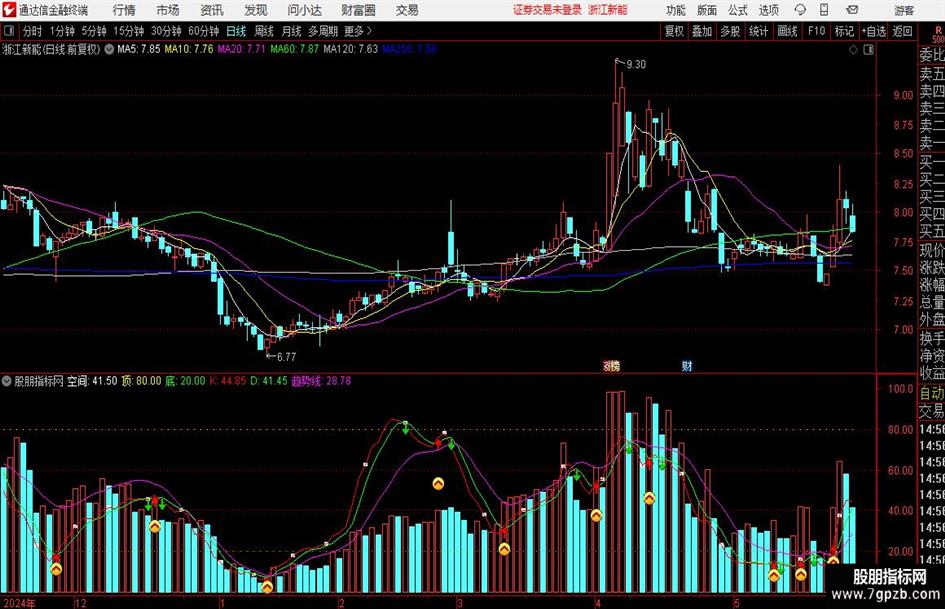Click the 多股 toolbar button
Screen dimensions: 945x609
point(730,31)
